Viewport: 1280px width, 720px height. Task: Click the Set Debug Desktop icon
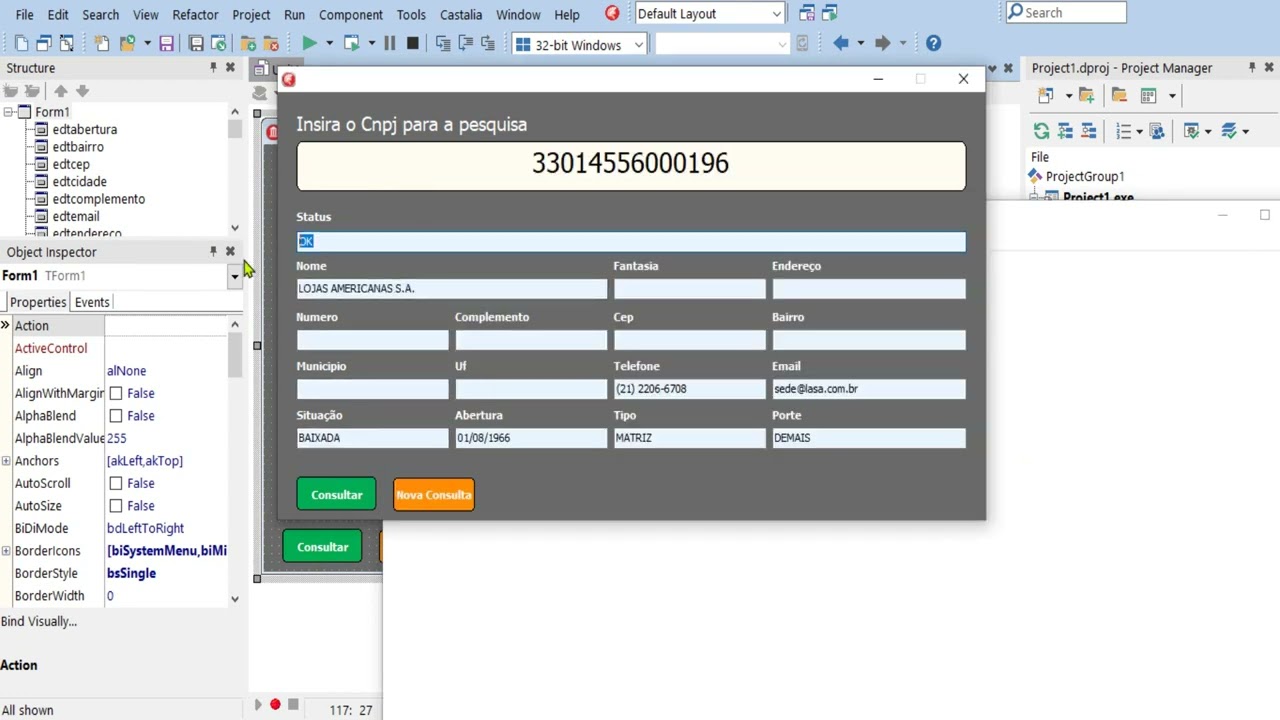pyautogui.click(x=830, y=14)
